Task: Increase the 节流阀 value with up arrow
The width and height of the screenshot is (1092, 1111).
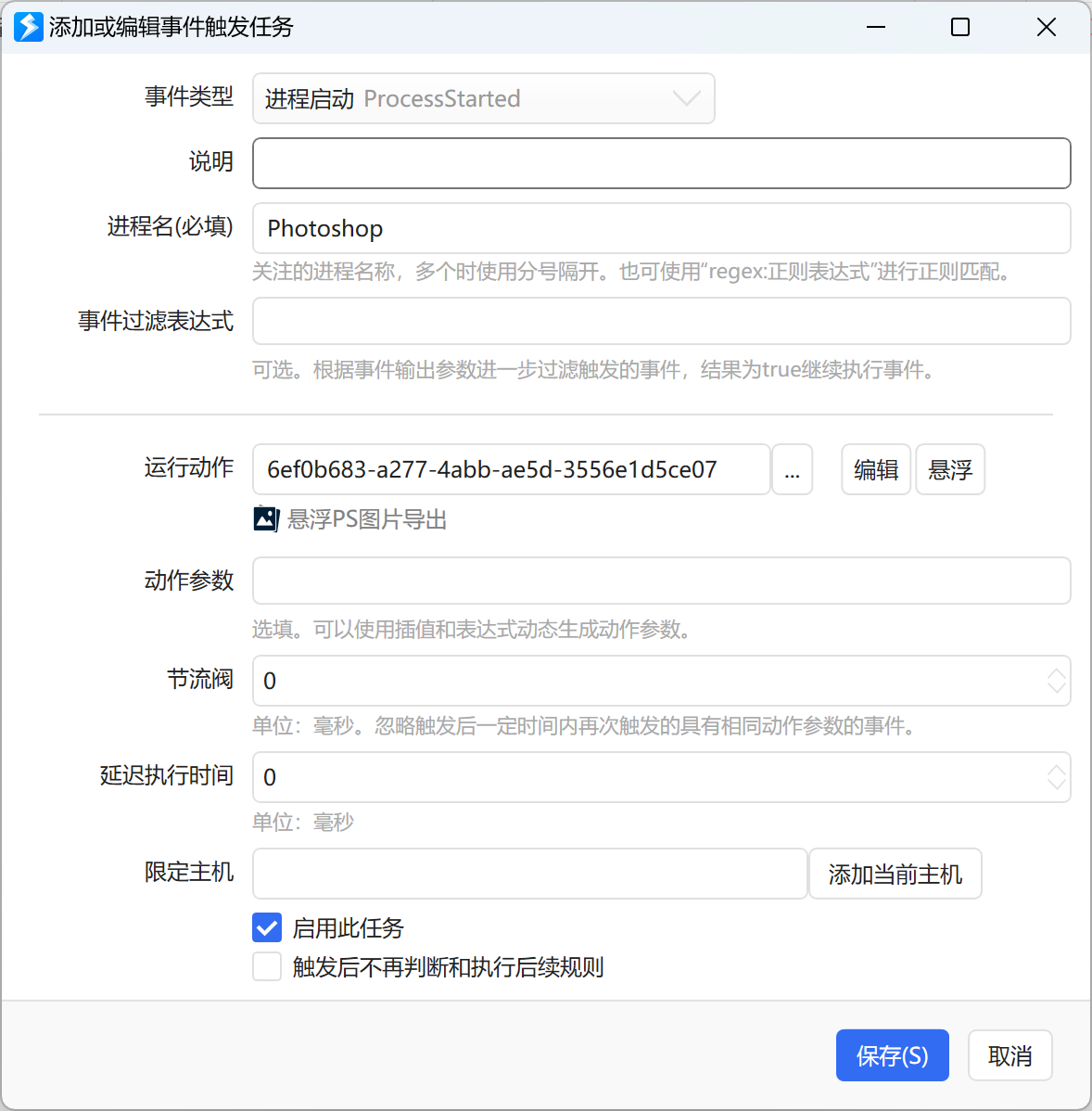Action: 1057,674
